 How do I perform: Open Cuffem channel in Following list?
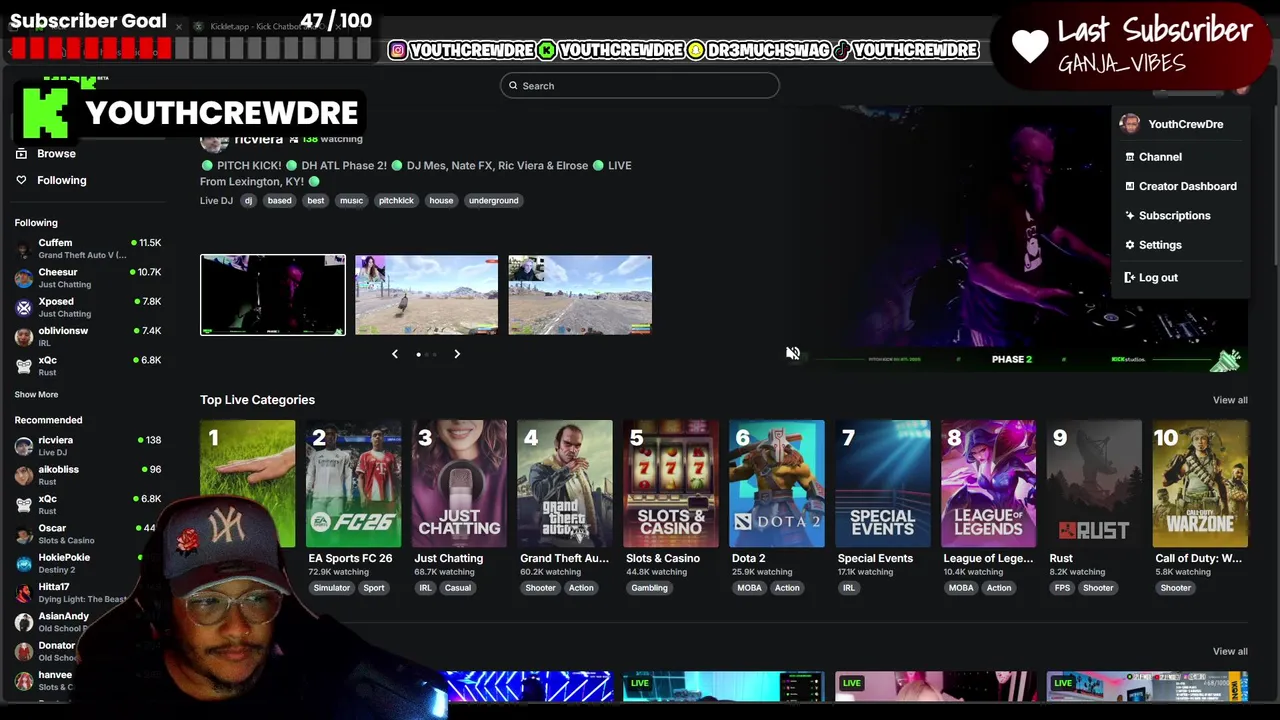coord(88,249)
